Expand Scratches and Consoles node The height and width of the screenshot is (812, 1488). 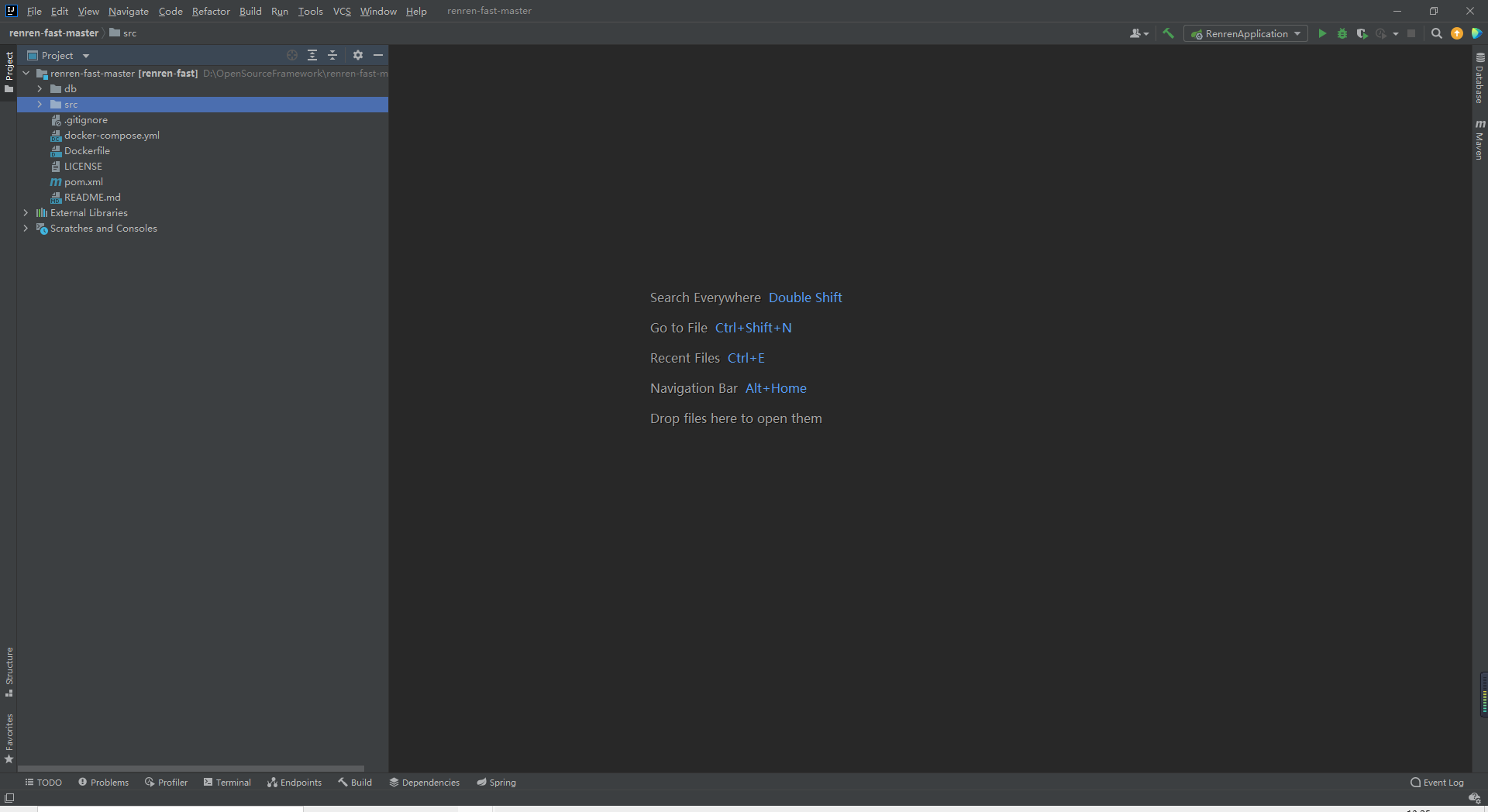[26, 228]
